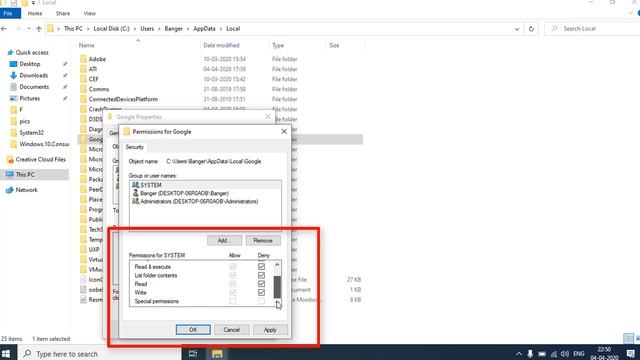The height and width of the screenshot is (360, 640).
Task: Click the Comms folder icon
Action: point(83,89)
